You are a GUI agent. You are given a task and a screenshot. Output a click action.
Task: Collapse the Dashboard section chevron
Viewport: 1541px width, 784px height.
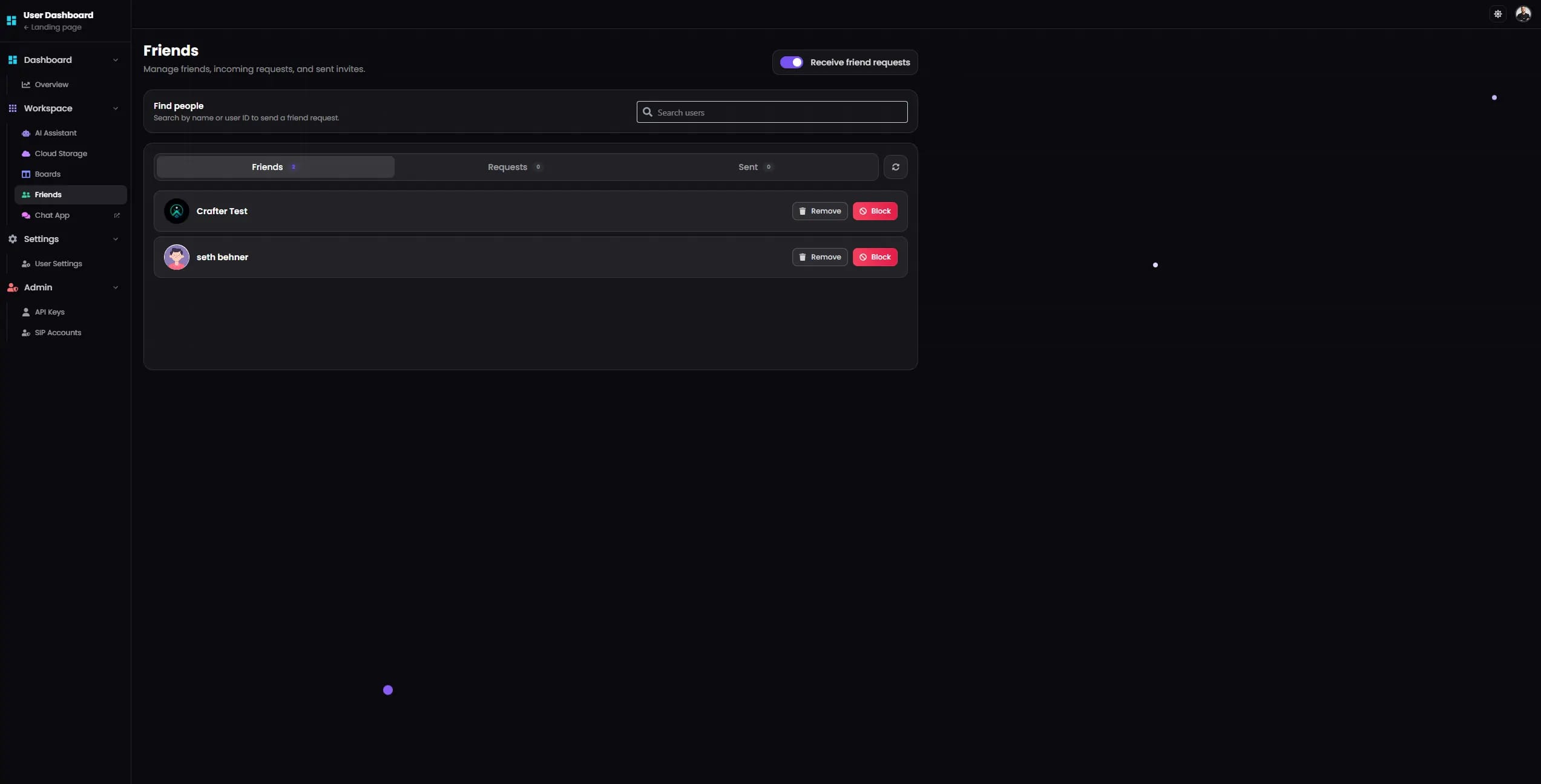click(116, 60)
